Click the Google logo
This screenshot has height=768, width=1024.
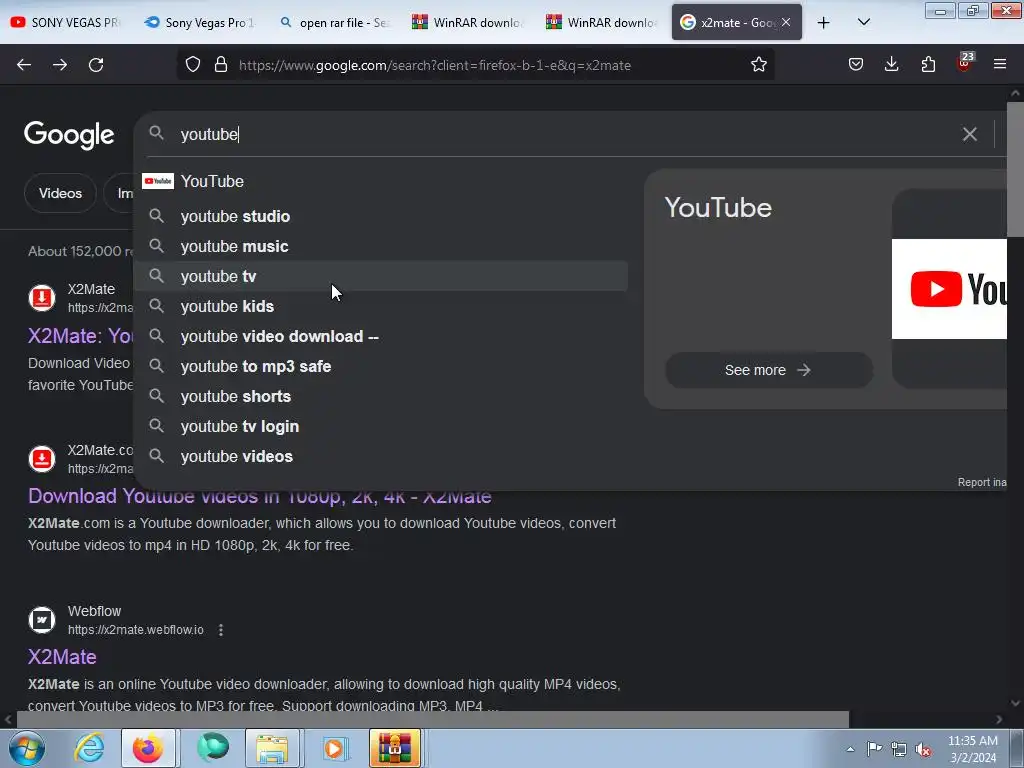click(69, 135)
